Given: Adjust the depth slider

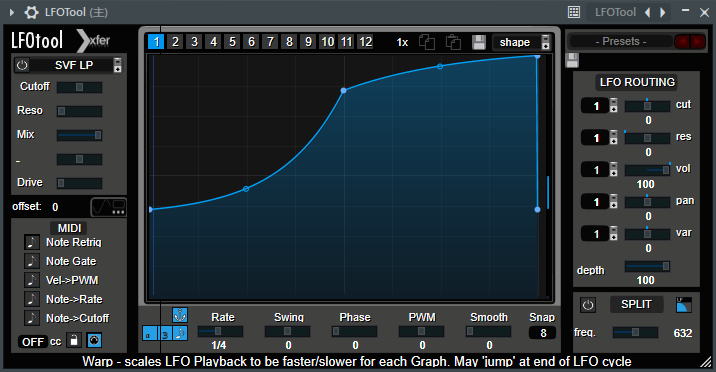Looking at the screenshot, I should 647,266.
